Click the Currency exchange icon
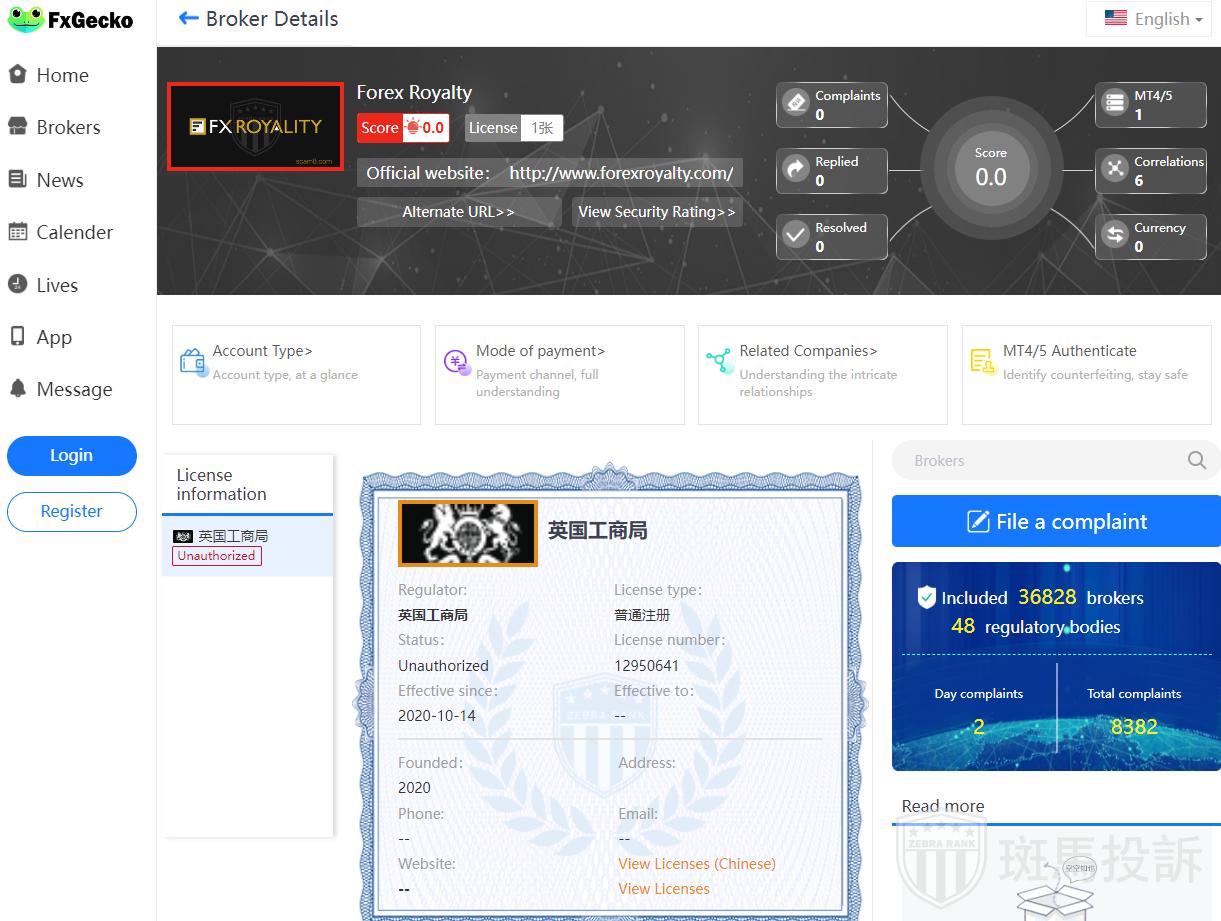This screenshot has width=1221, height=921. pyautogui.click(x=1114, y=236)
